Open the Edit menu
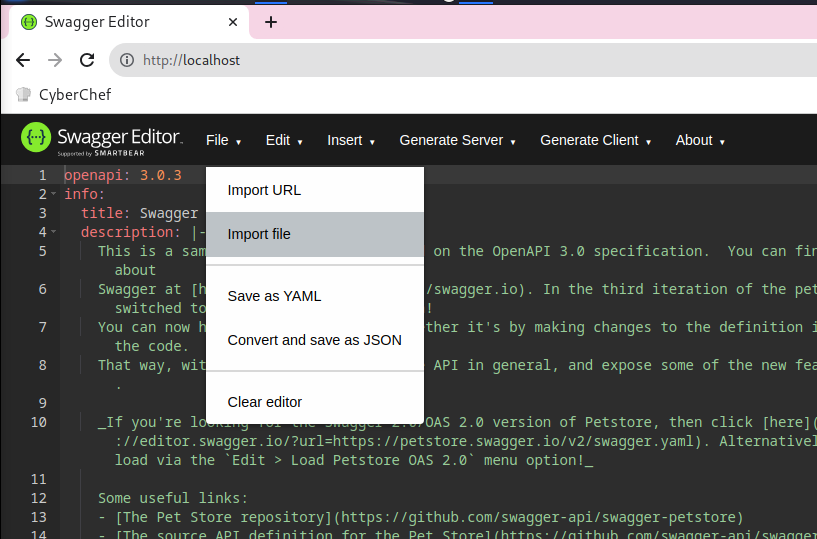Screen dimensions: 817x539 coord(284,140)
